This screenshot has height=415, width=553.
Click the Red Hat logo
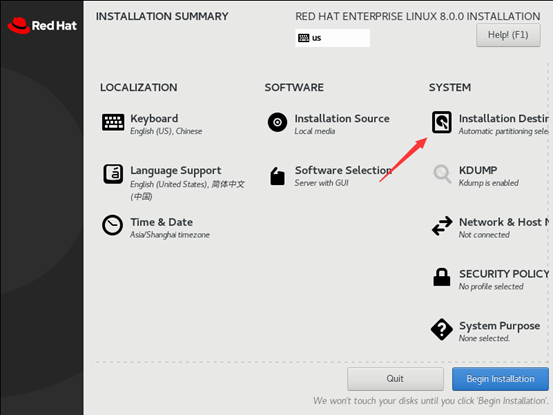[42, 25]
